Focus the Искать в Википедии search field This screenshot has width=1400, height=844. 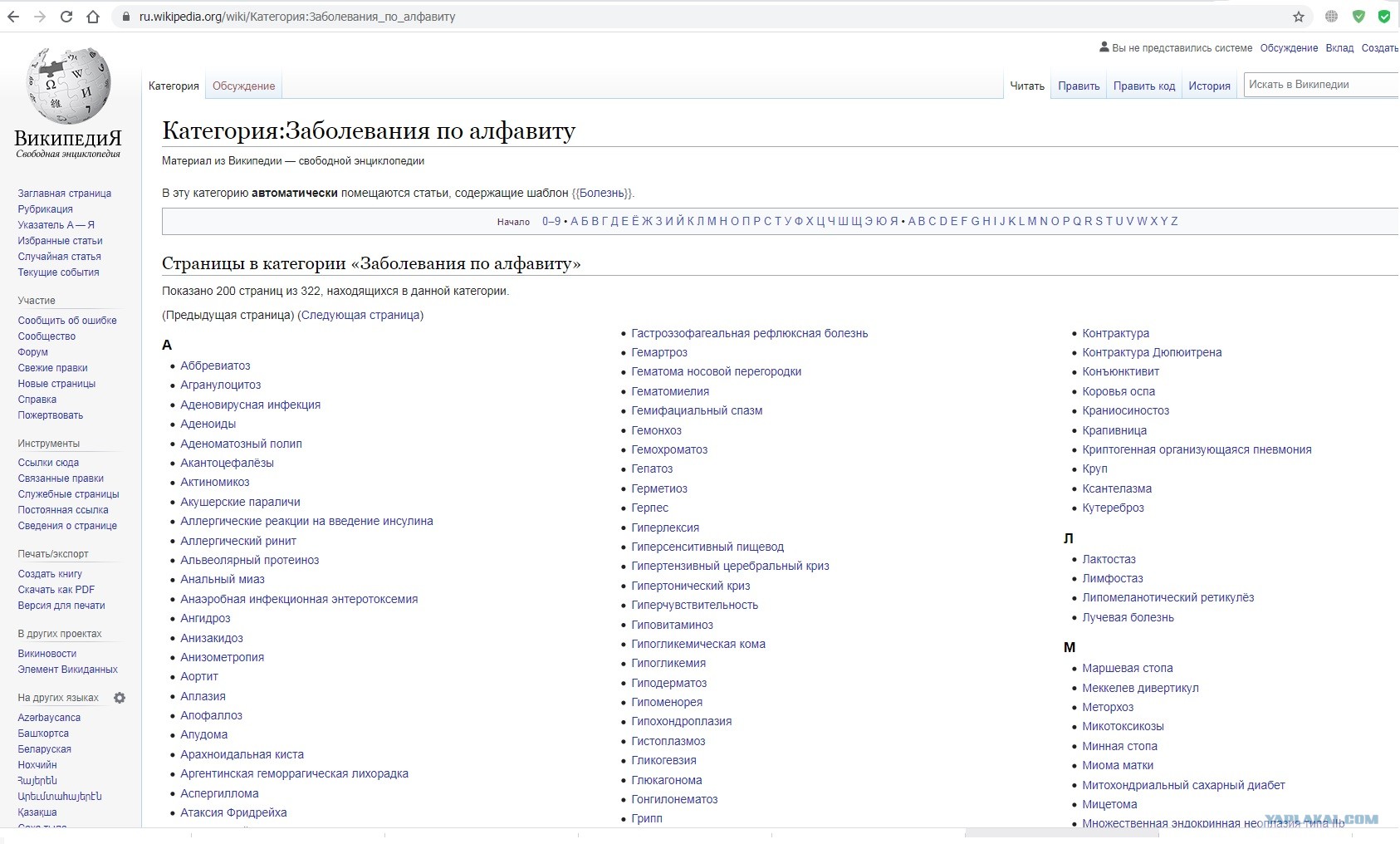pos(1322,85)
